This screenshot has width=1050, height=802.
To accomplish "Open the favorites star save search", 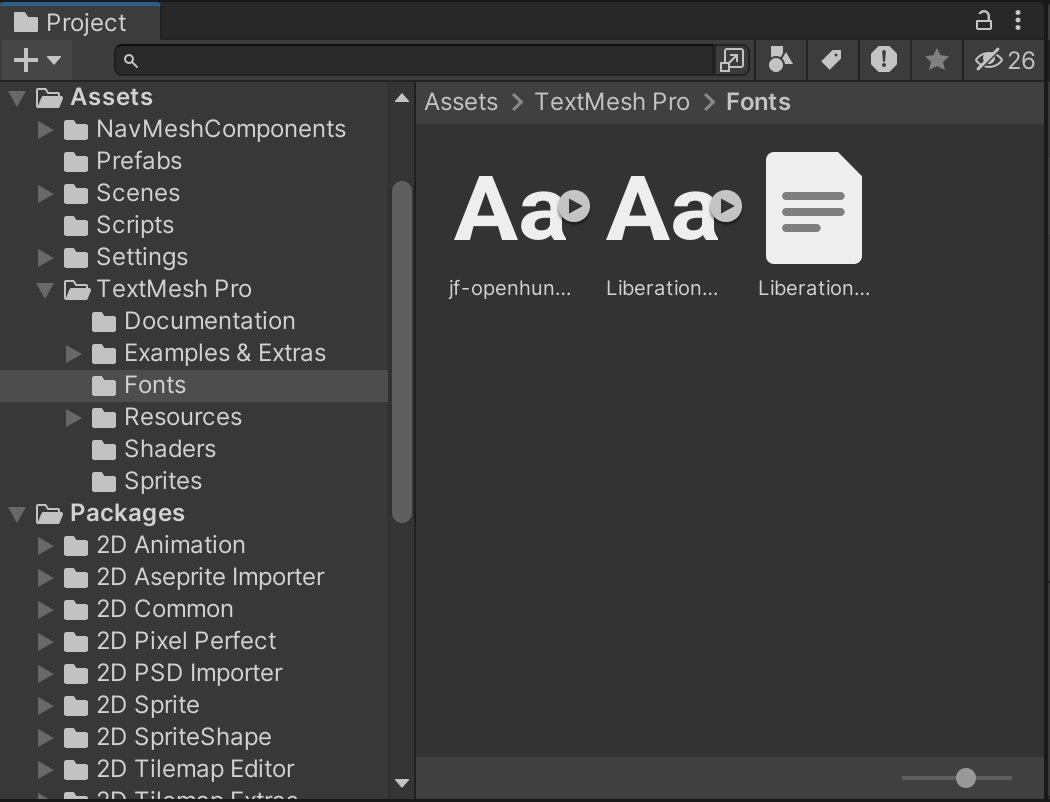I will point(936,60).
